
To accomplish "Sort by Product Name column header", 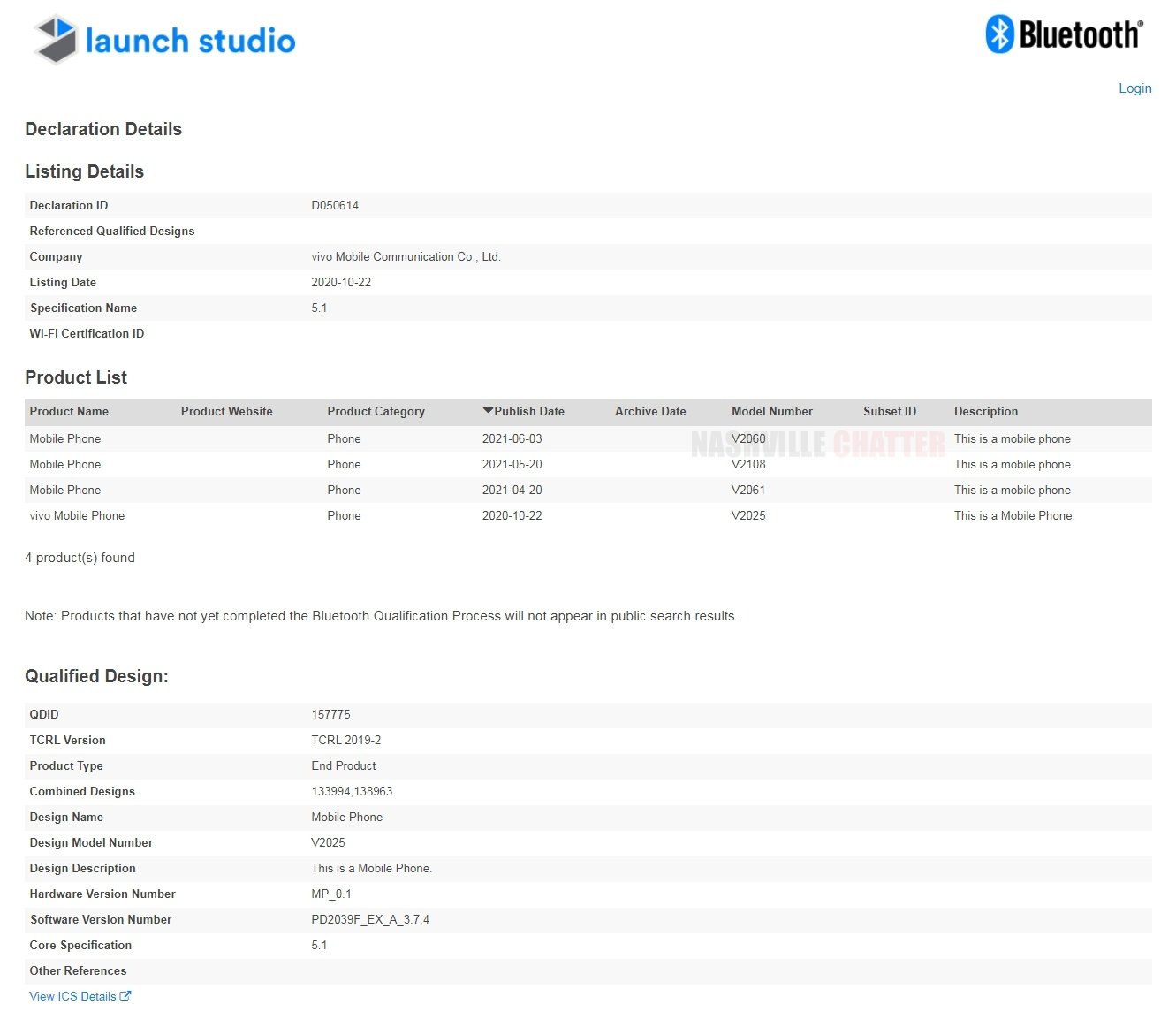I will tap(69, 412).
